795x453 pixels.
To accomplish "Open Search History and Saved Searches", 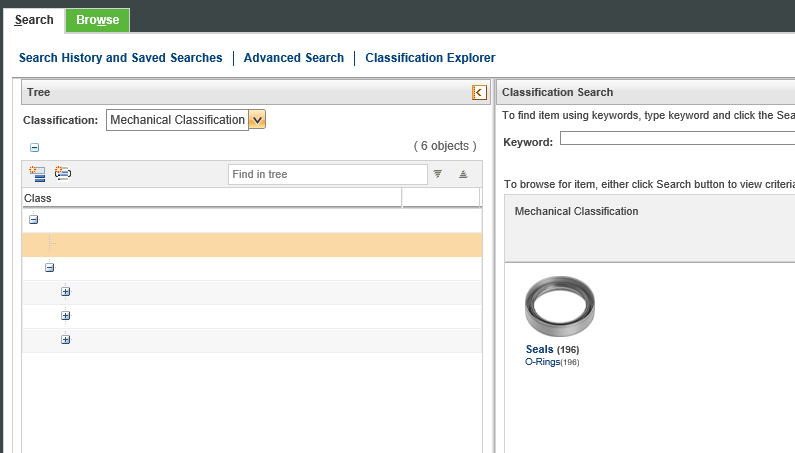I will click(x=121, y=58).
